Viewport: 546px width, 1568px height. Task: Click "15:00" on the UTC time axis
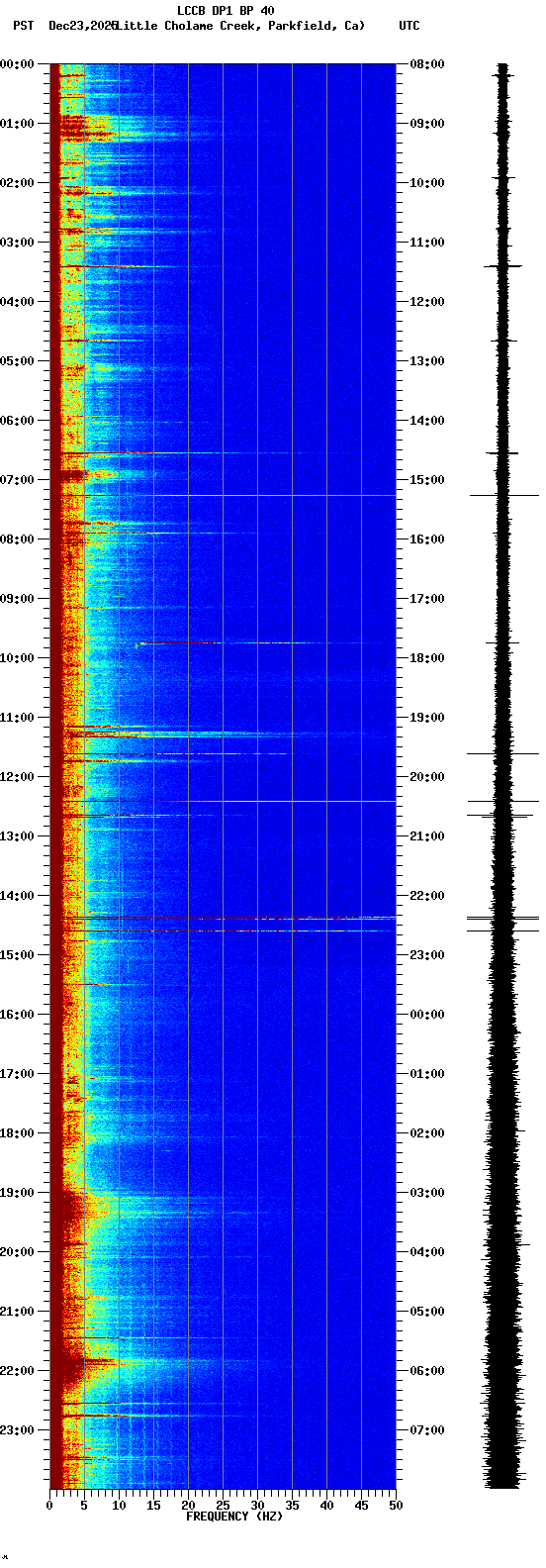pyautogui.click(x=427, y=480)
